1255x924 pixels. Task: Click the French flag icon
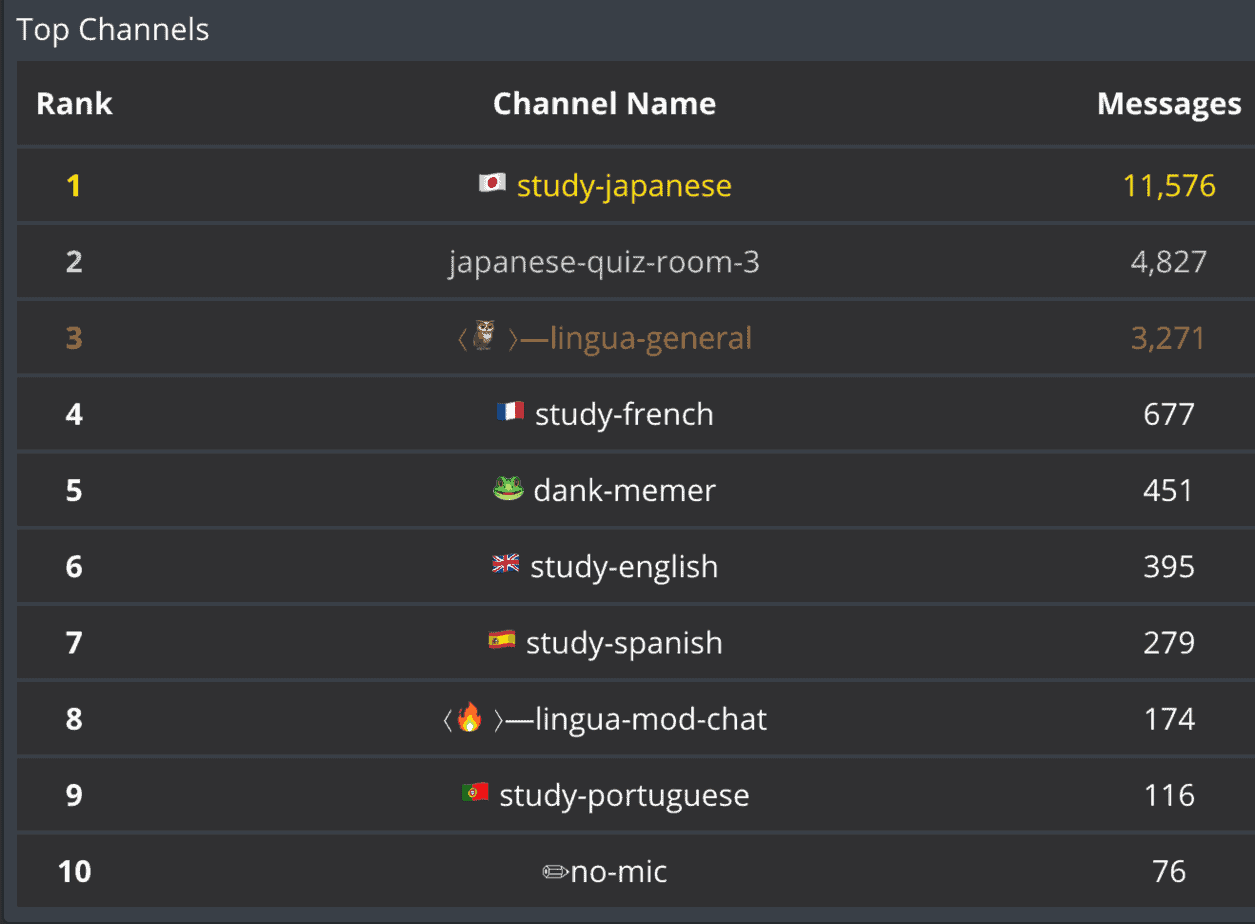(x=510, y=411)
